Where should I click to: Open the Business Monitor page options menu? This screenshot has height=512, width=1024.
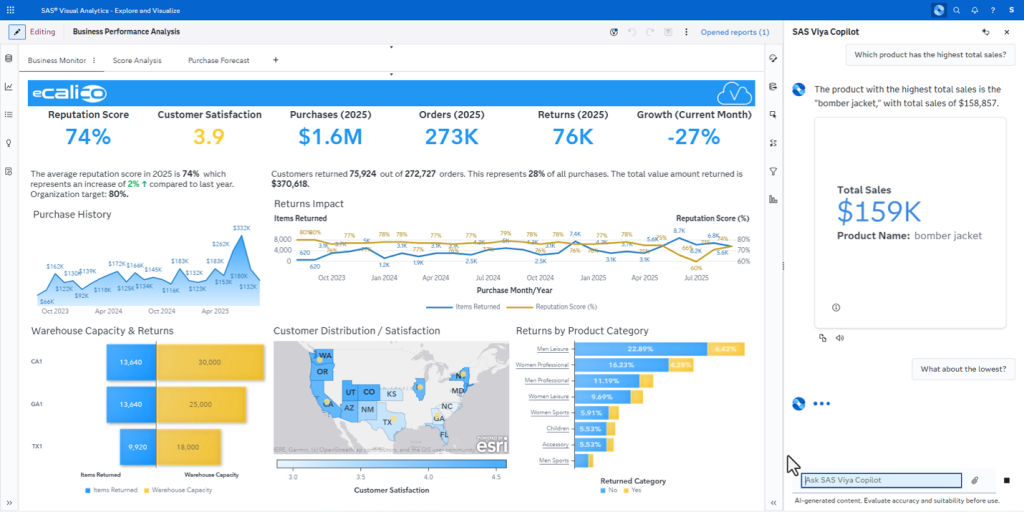[x=94, y=60]
